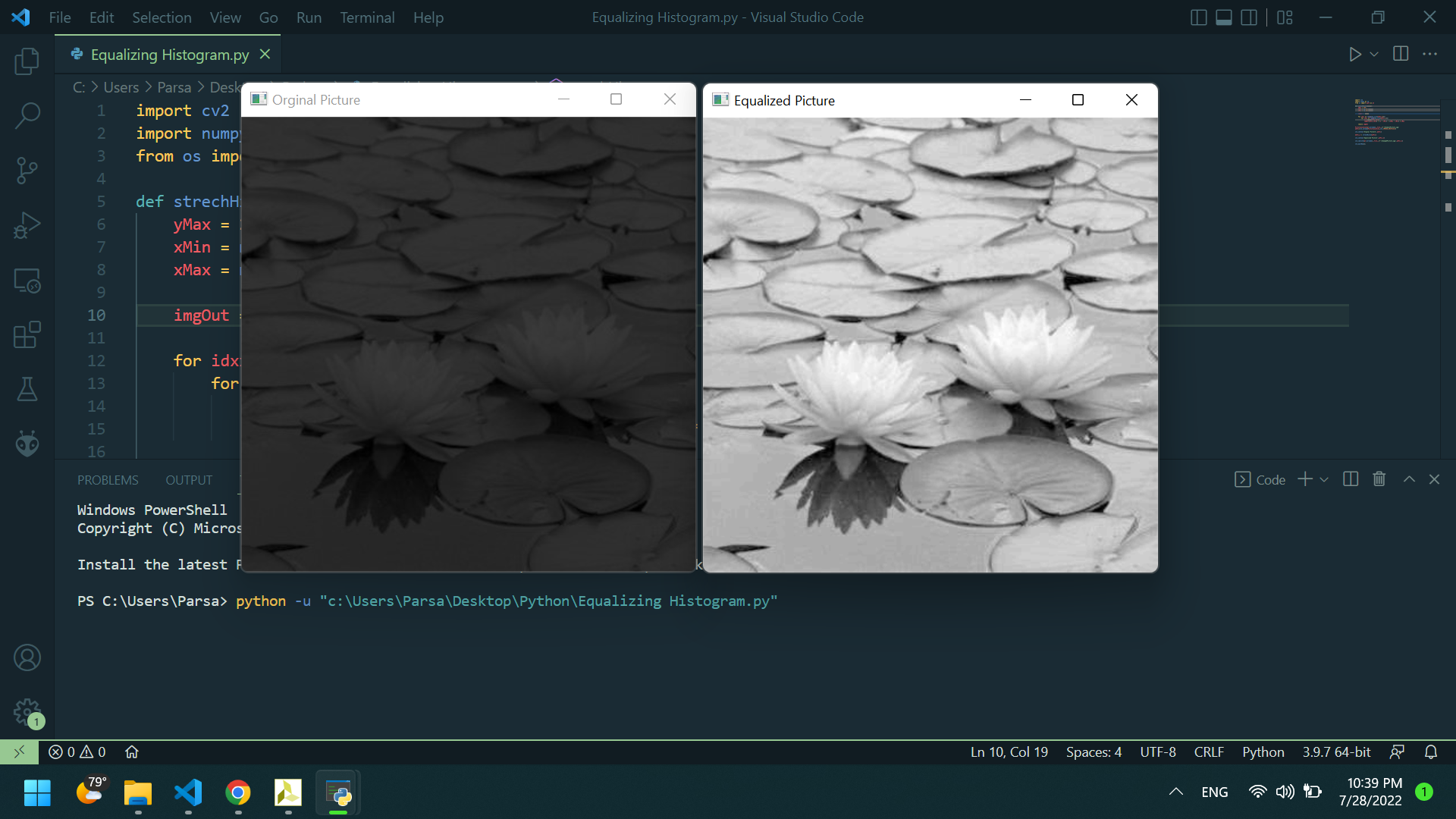This screenshot has height=819, width=1456.
Task: Kill terminal with trash icon
Action: click(1379, 479)
